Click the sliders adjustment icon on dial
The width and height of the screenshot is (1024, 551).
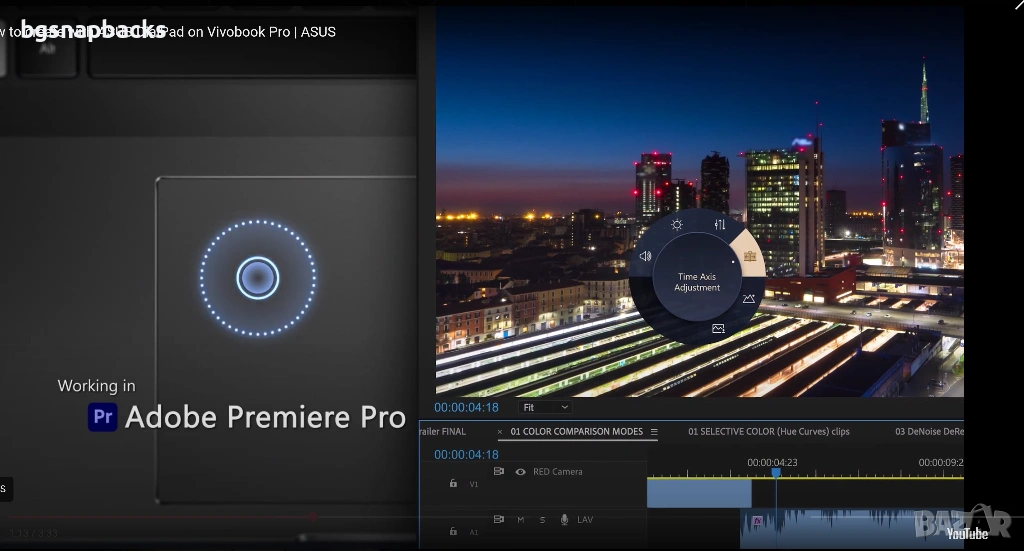(720, 225)
